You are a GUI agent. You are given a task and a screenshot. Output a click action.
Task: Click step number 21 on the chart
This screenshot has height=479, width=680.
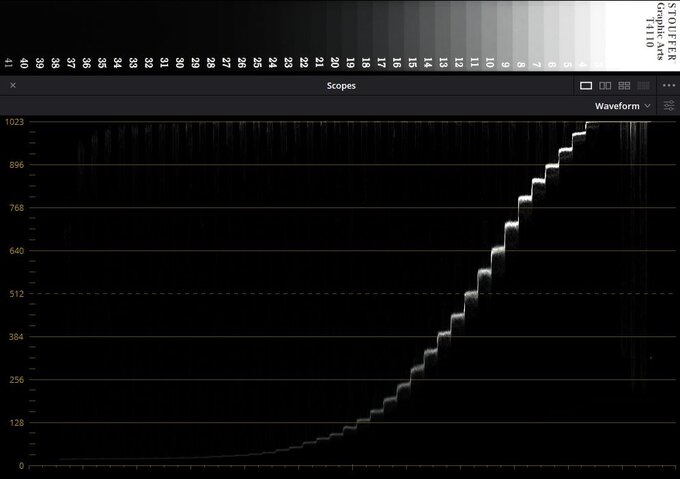click(x=319, y=62)
